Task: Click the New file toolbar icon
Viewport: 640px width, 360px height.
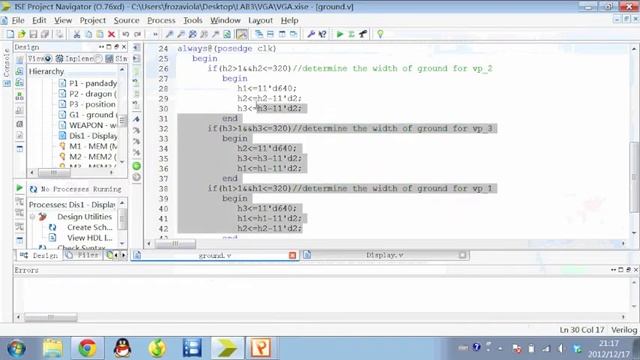Action: pyautogui.click(x=10, y=34)
